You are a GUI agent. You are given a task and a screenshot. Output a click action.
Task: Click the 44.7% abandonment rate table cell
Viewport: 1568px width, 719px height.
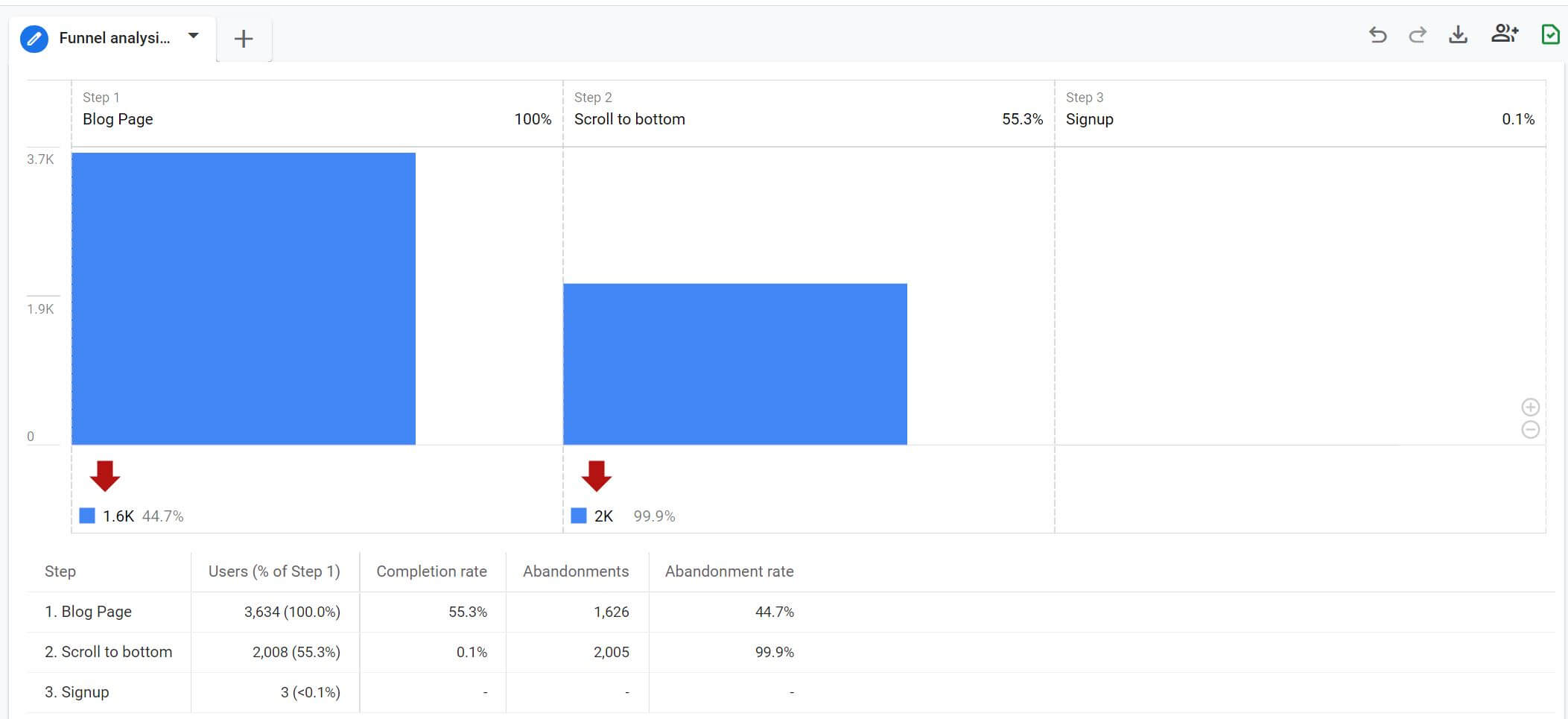tap(775, 612)
